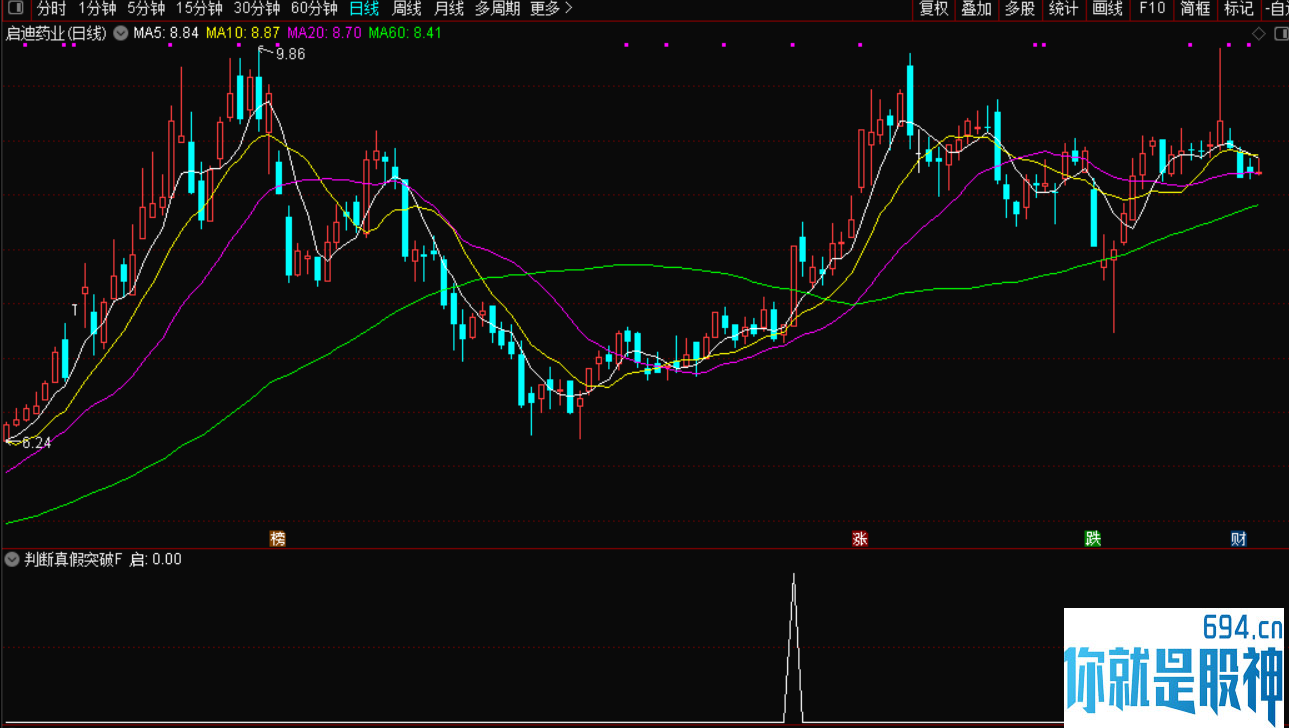Click the 标记 mark button
Image resolution: width=1289 pixels, height=728 pixels.
(1239, 9)
